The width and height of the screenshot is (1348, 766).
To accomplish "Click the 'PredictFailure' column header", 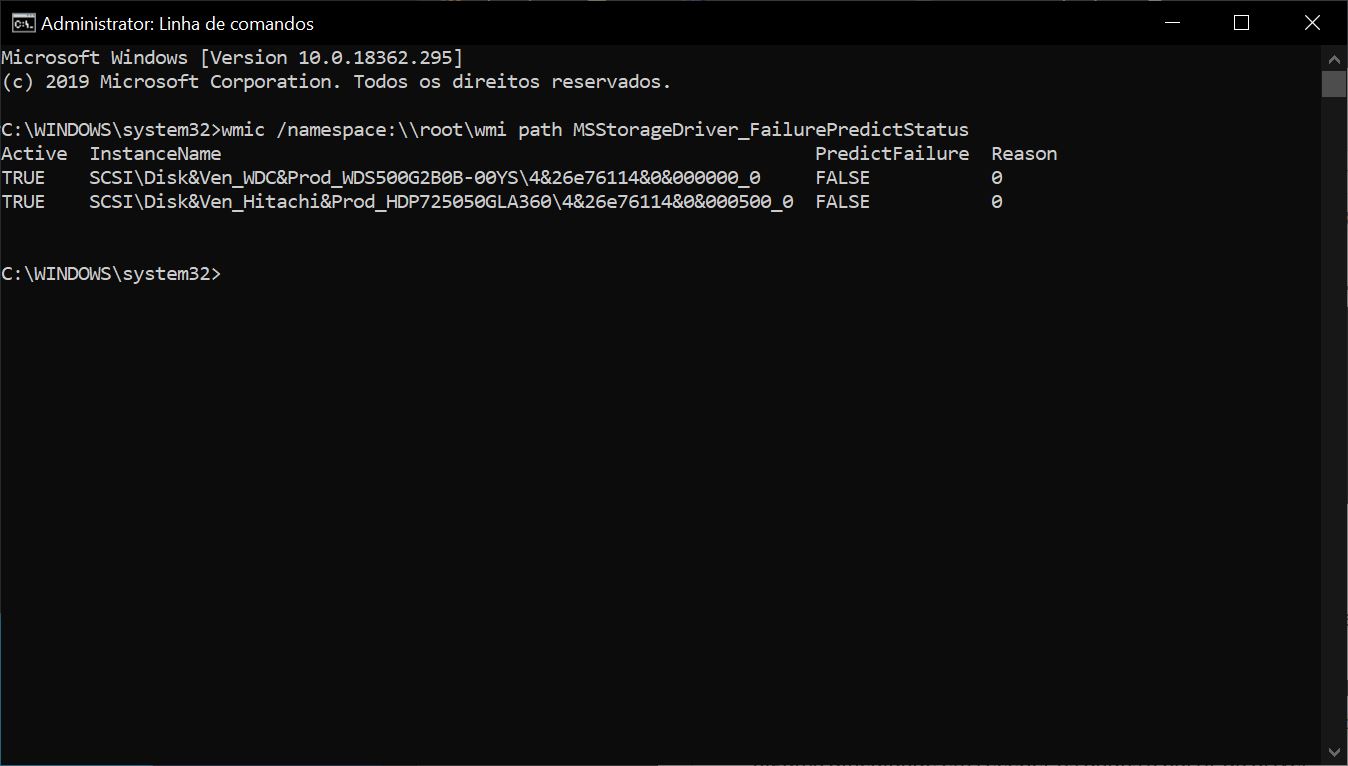I will [892, 154].
